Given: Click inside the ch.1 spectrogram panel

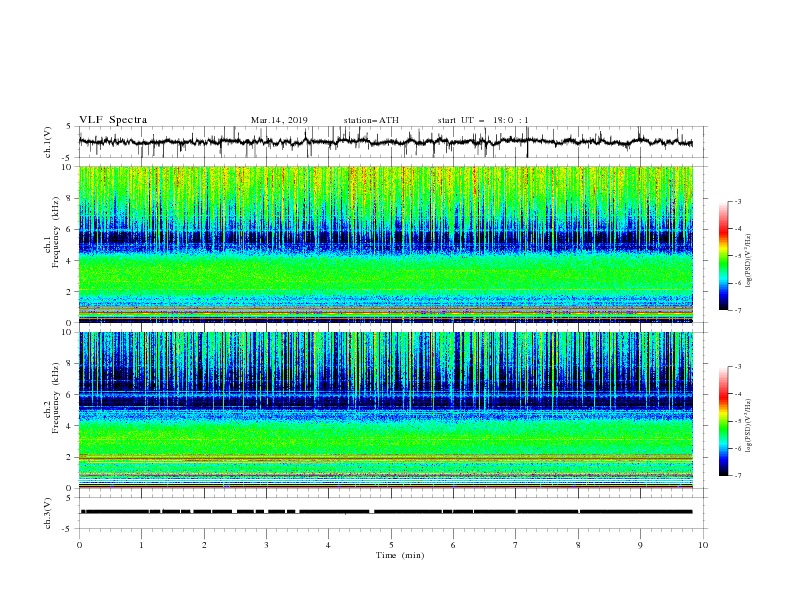Looking at the screenshot, I should click(385, 244).
